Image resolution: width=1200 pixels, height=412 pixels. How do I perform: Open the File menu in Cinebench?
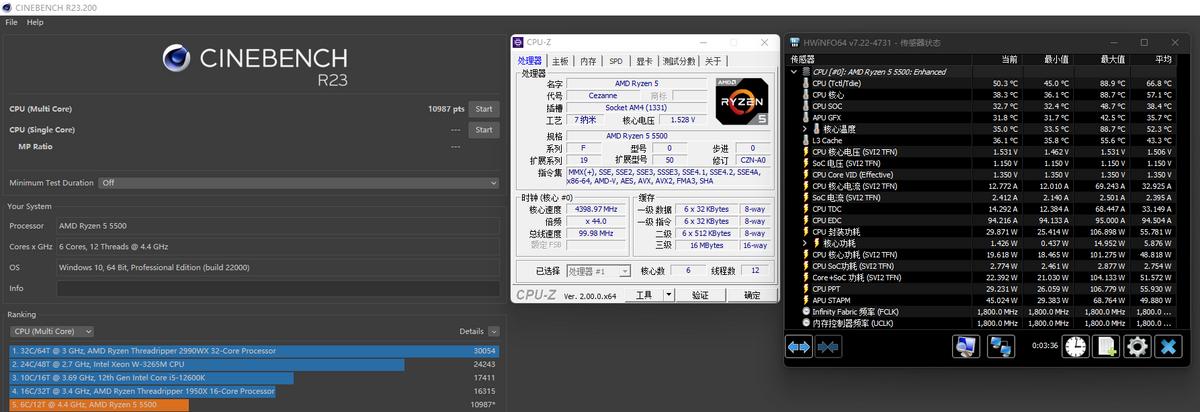click(11, 21)
